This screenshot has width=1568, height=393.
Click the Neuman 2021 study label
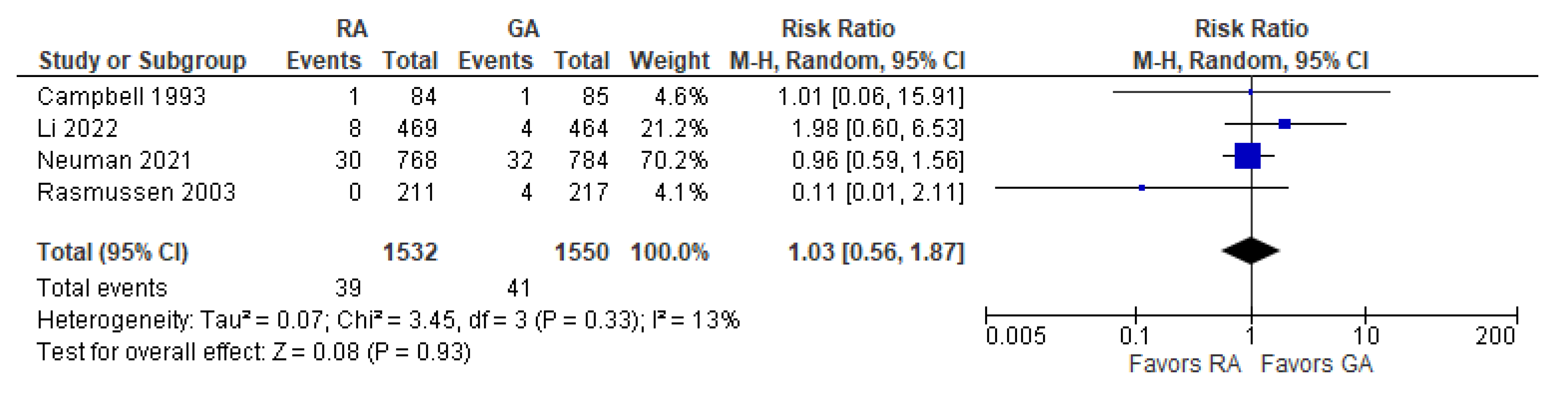pyautogui.click(x=114, y=160)
